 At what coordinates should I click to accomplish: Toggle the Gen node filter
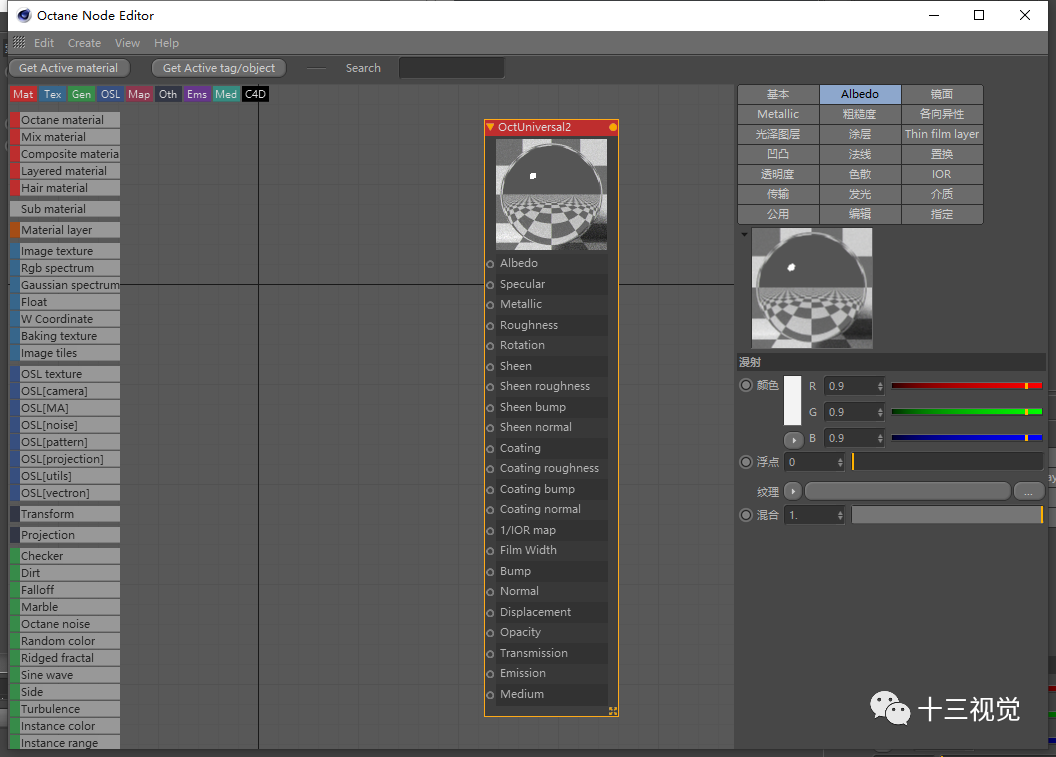click(81, 94)
